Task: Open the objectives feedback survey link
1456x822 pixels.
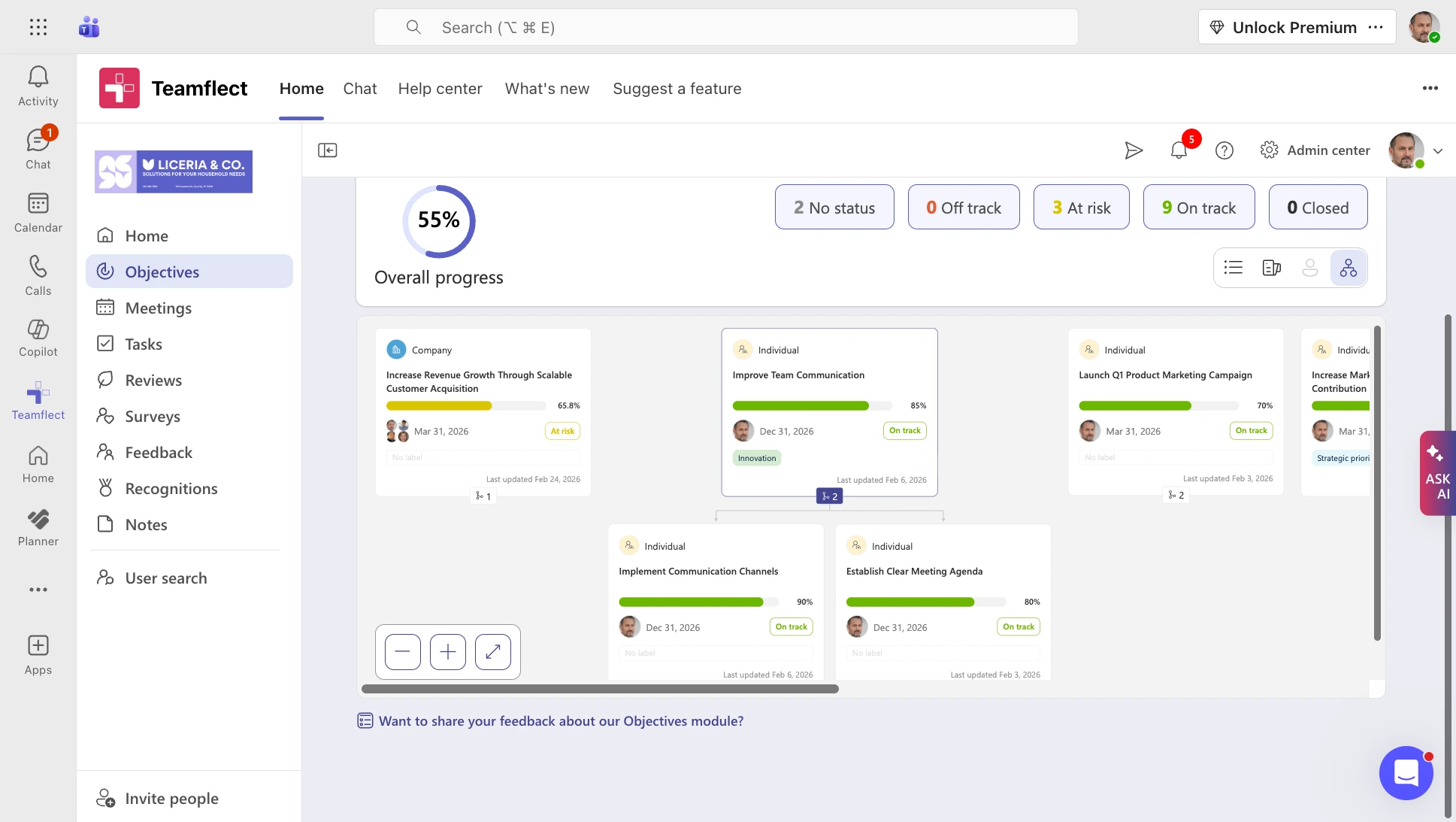Action: pos(561,720)
